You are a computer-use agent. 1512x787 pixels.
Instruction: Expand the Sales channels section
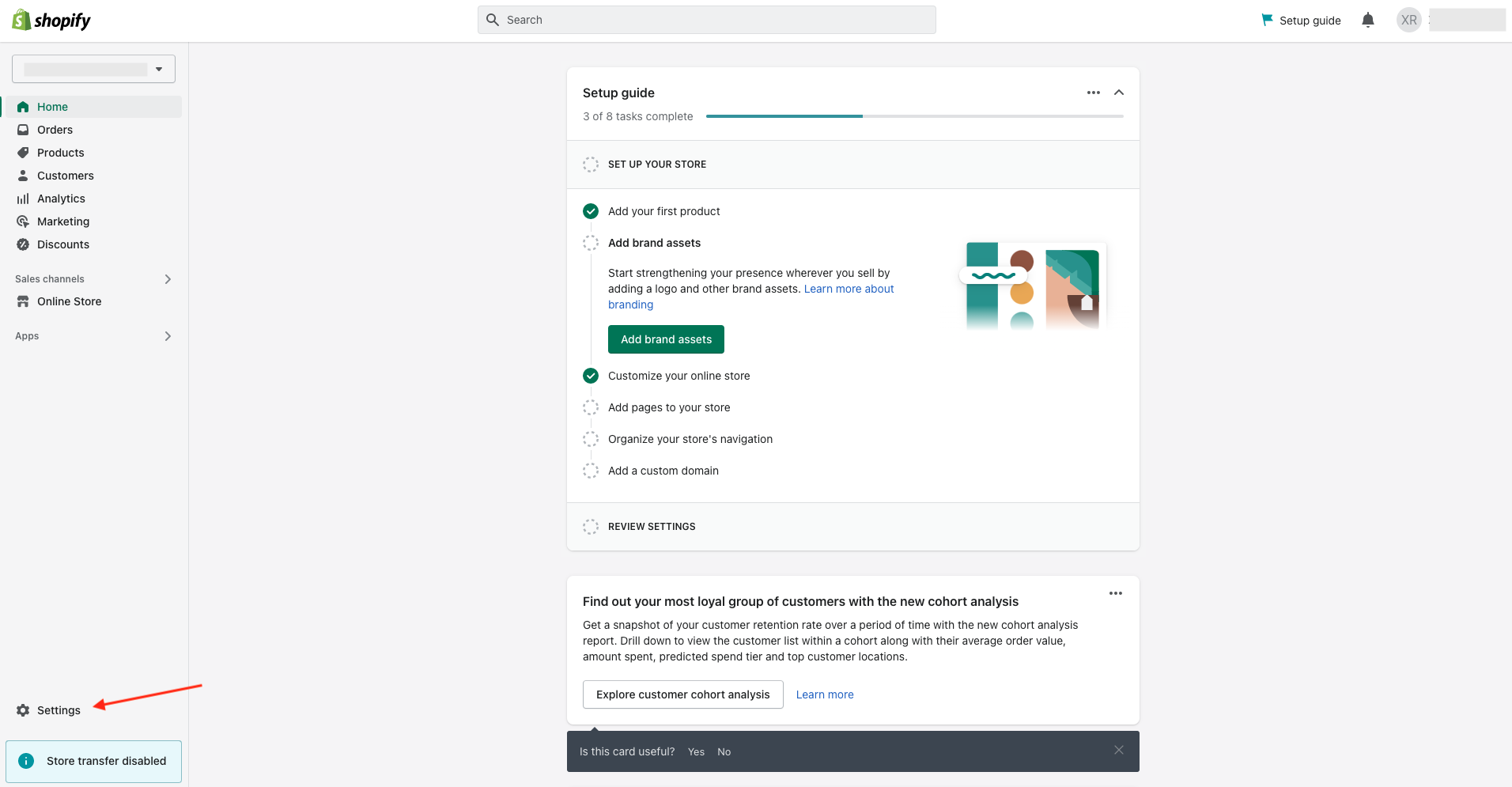tap(168, 279)
